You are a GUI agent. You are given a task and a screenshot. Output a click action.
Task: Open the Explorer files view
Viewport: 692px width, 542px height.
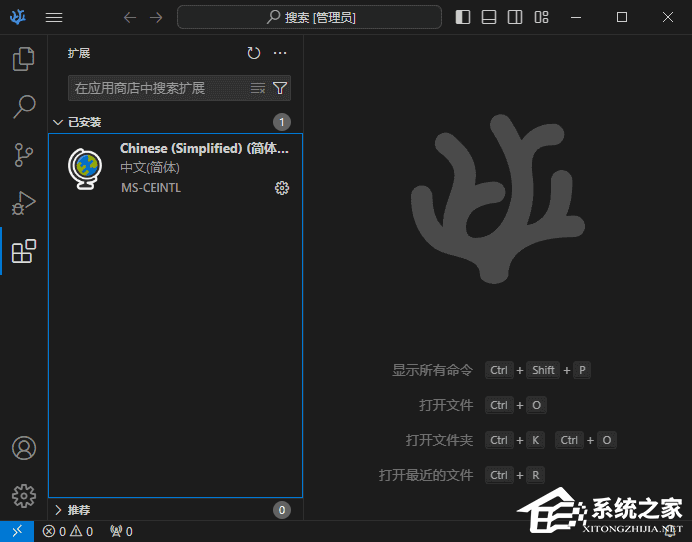[24, 59]
